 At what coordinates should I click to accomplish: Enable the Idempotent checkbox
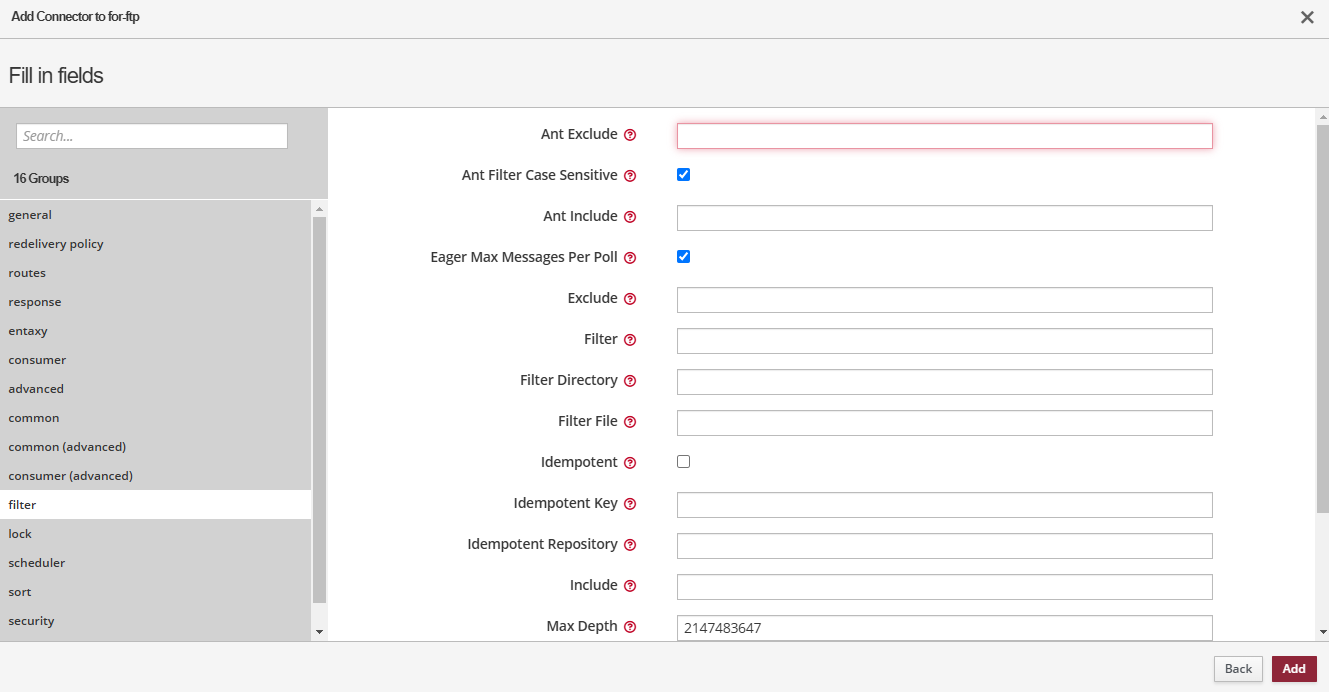tap(684, 462)
